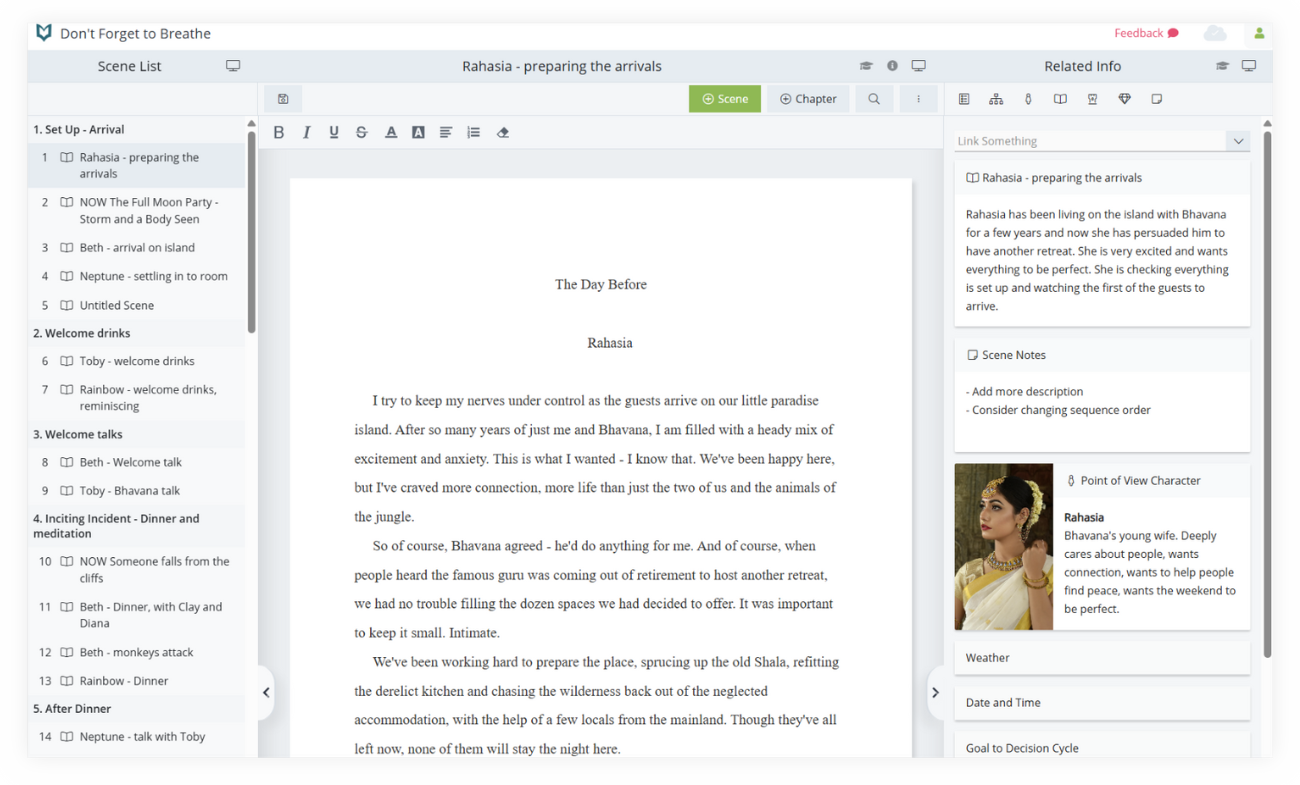Viewport: 1300px width, 785px height.
Task: Click the monitor icon in Scene List header
Action: pos(233,66)
